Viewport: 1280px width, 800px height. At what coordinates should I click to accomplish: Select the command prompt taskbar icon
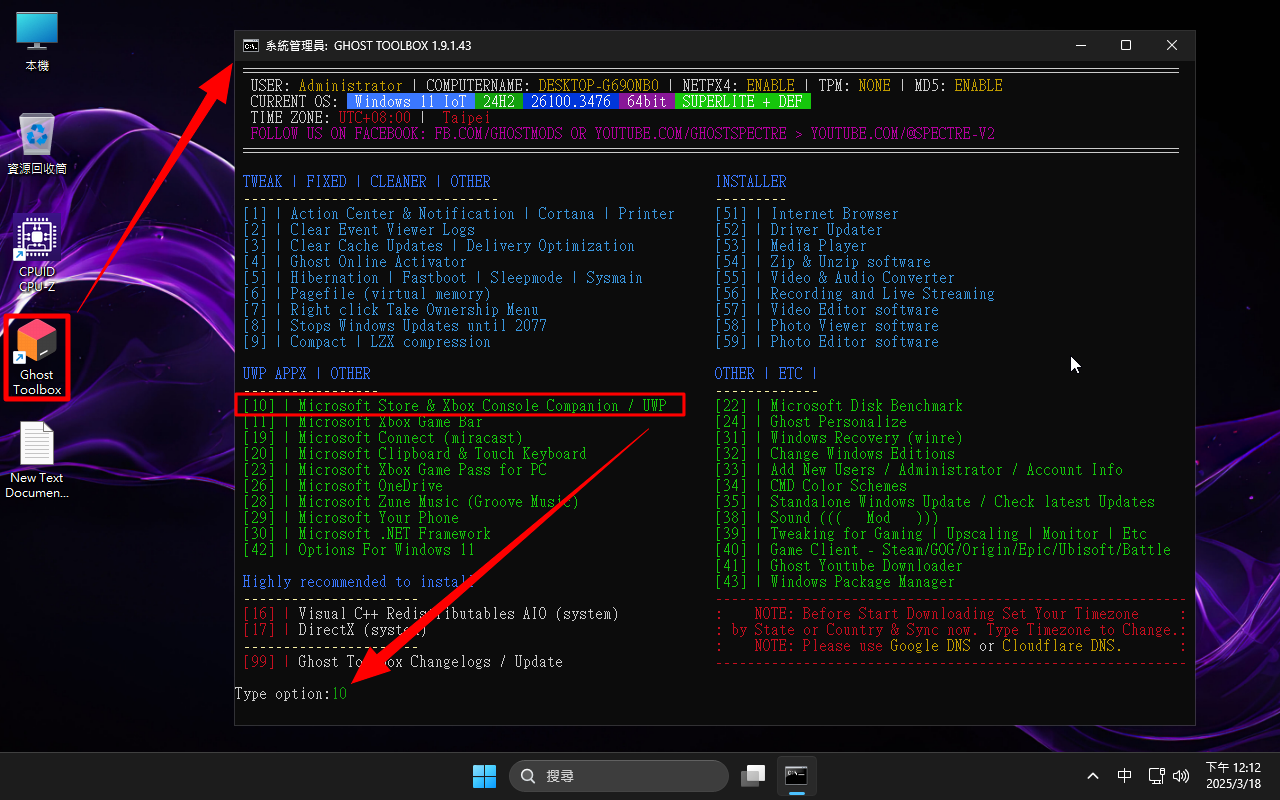796,776
